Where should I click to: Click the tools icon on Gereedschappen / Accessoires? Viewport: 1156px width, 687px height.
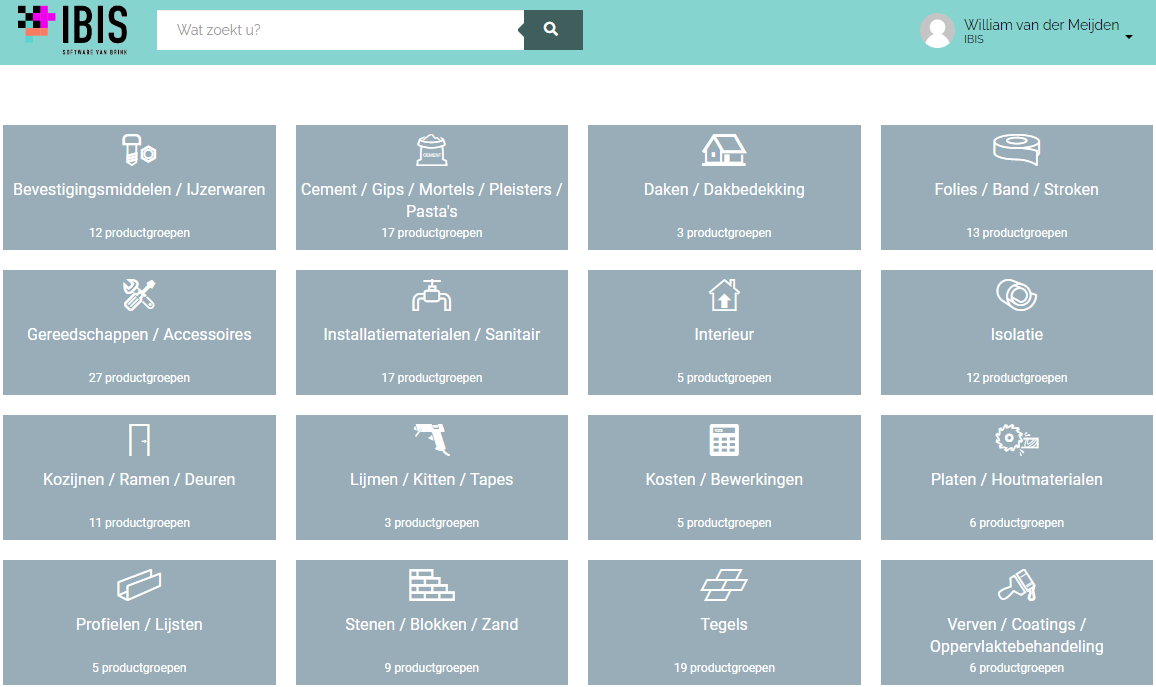pos(139,294)
